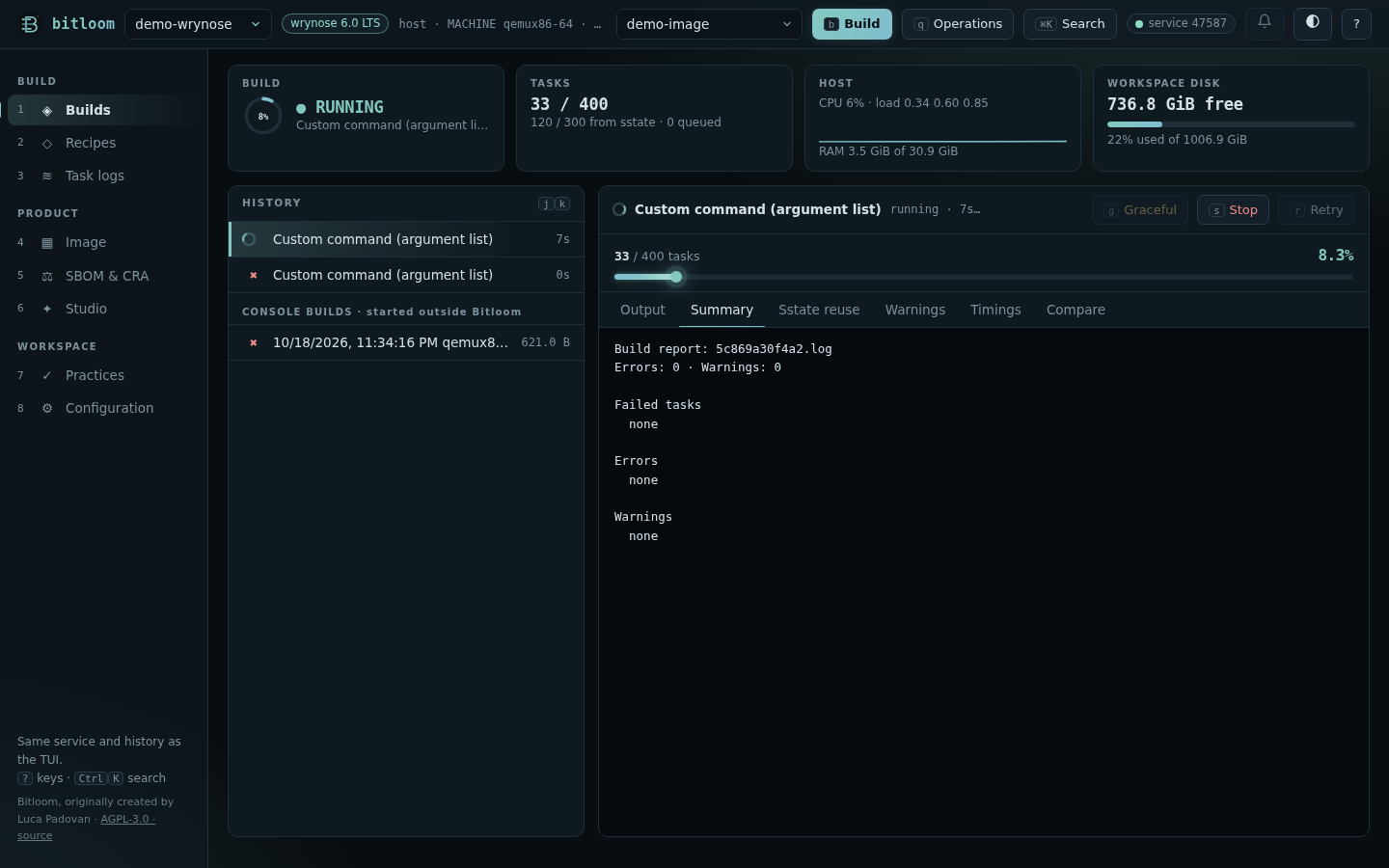Viewport: 1389px width, 868px height.
Task: Expand the demo-image target dropdown
Action: pos(709,24)
